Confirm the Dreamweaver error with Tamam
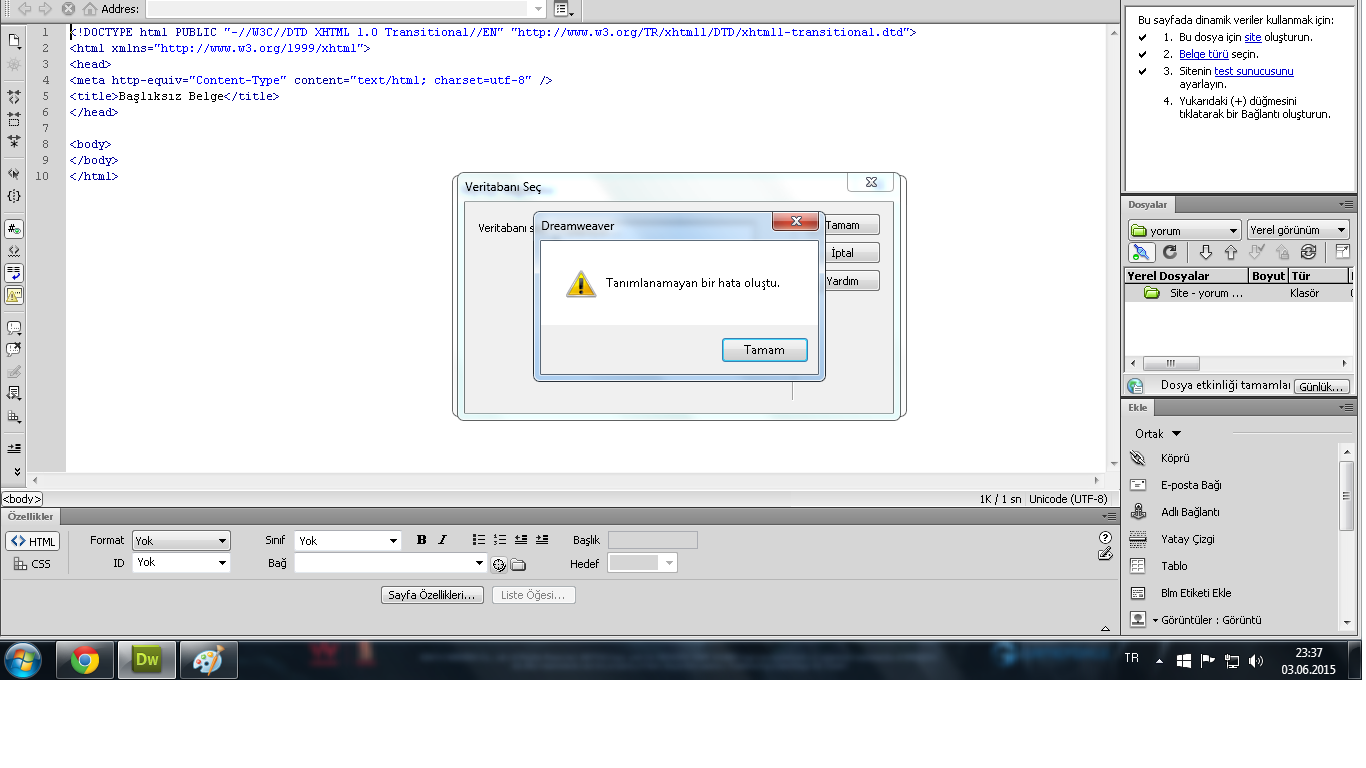1366x768 pixels. pyautogui.click(x=764, y=350)
